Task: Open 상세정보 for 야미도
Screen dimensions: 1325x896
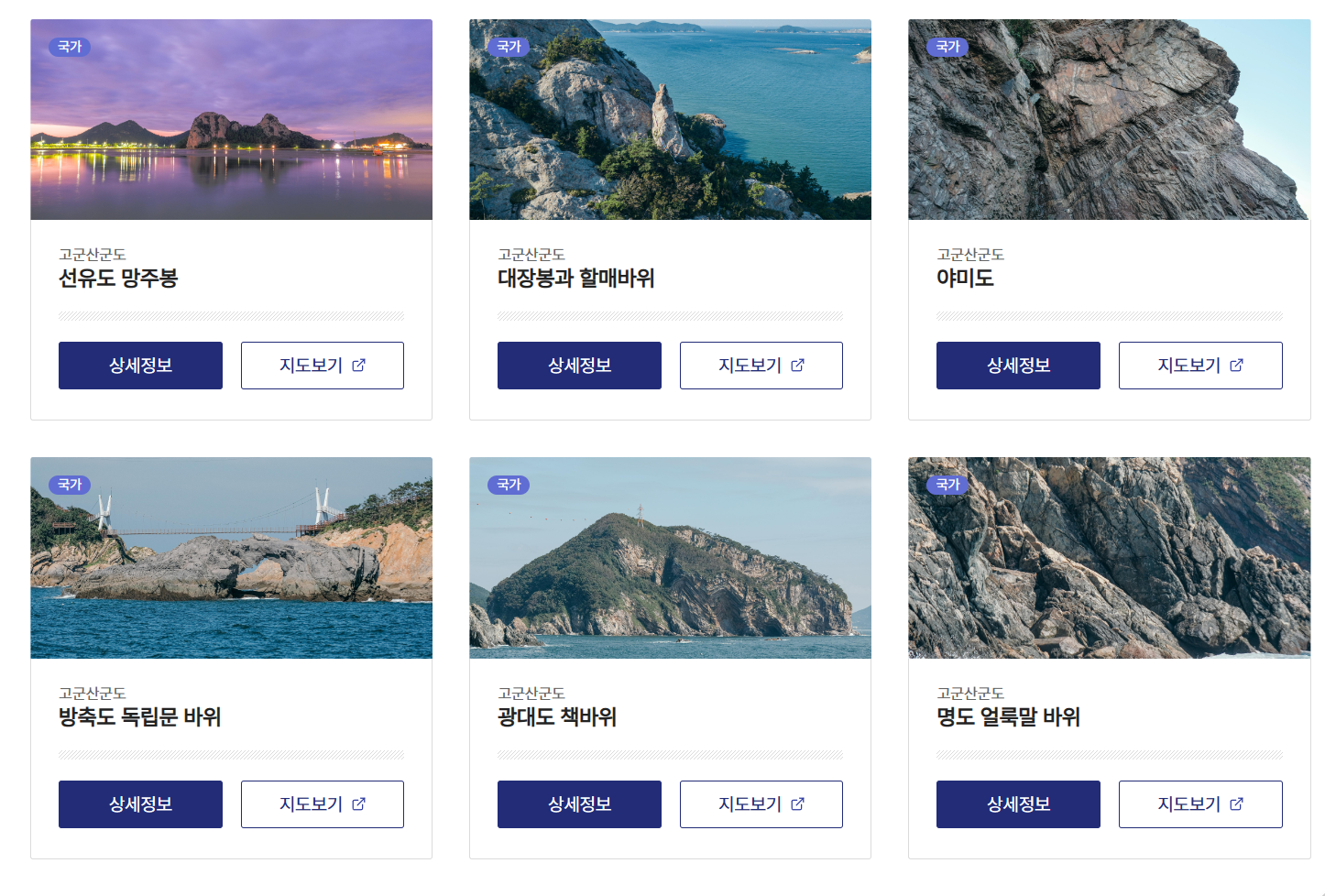Action: pos(1018,366)
